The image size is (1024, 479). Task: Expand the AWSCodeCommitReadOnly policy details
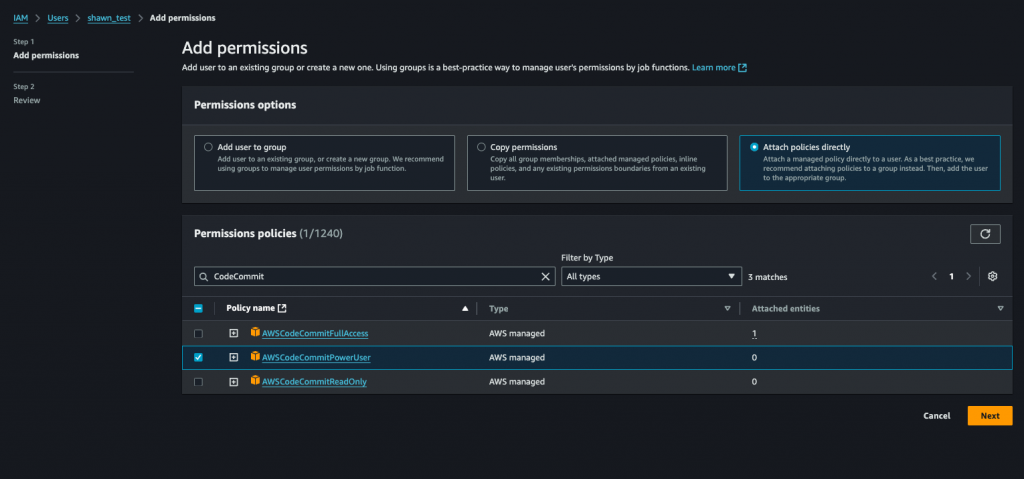tap(234, 382)
